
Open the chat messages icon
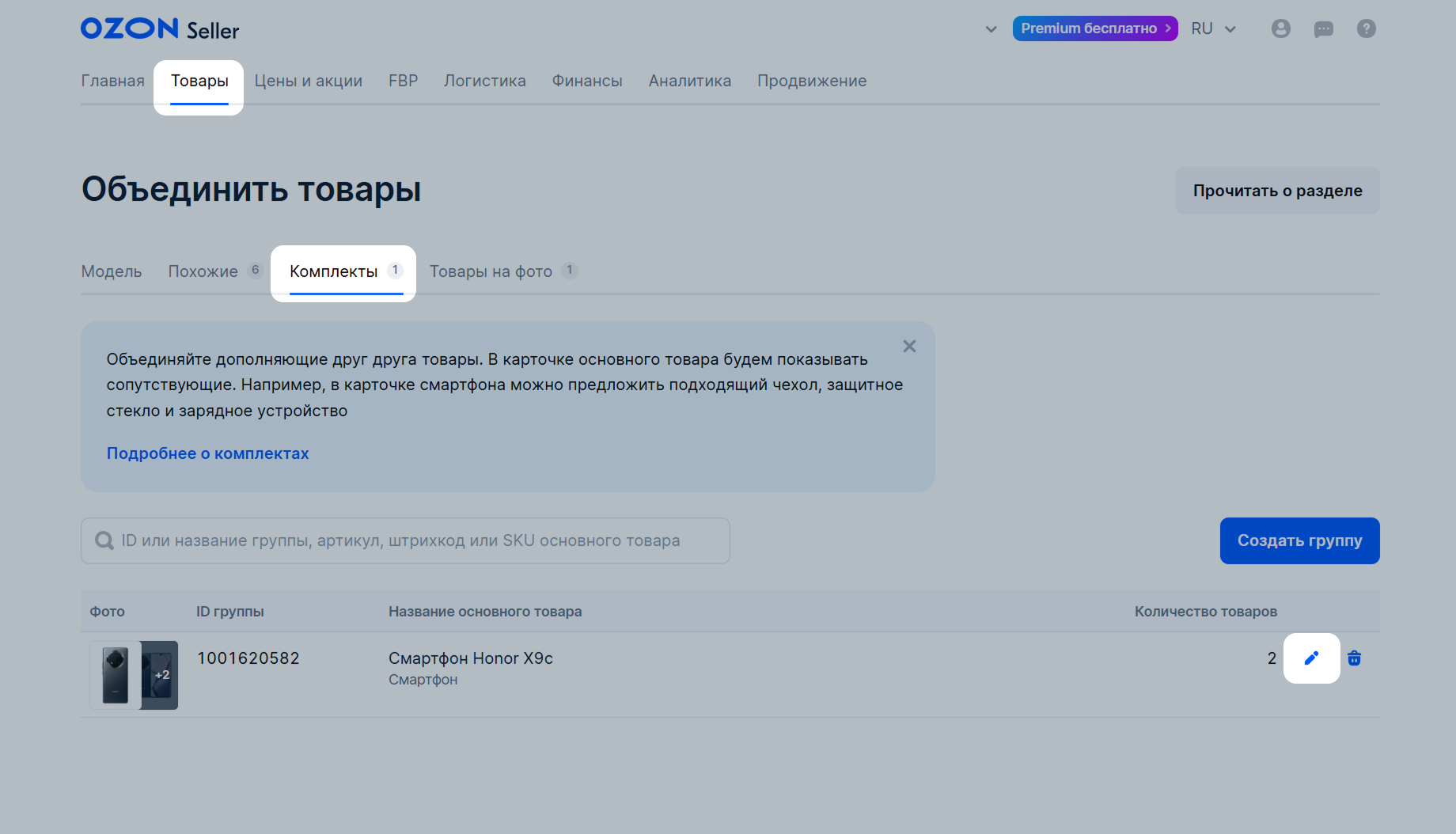click(x=1324, y=29)
